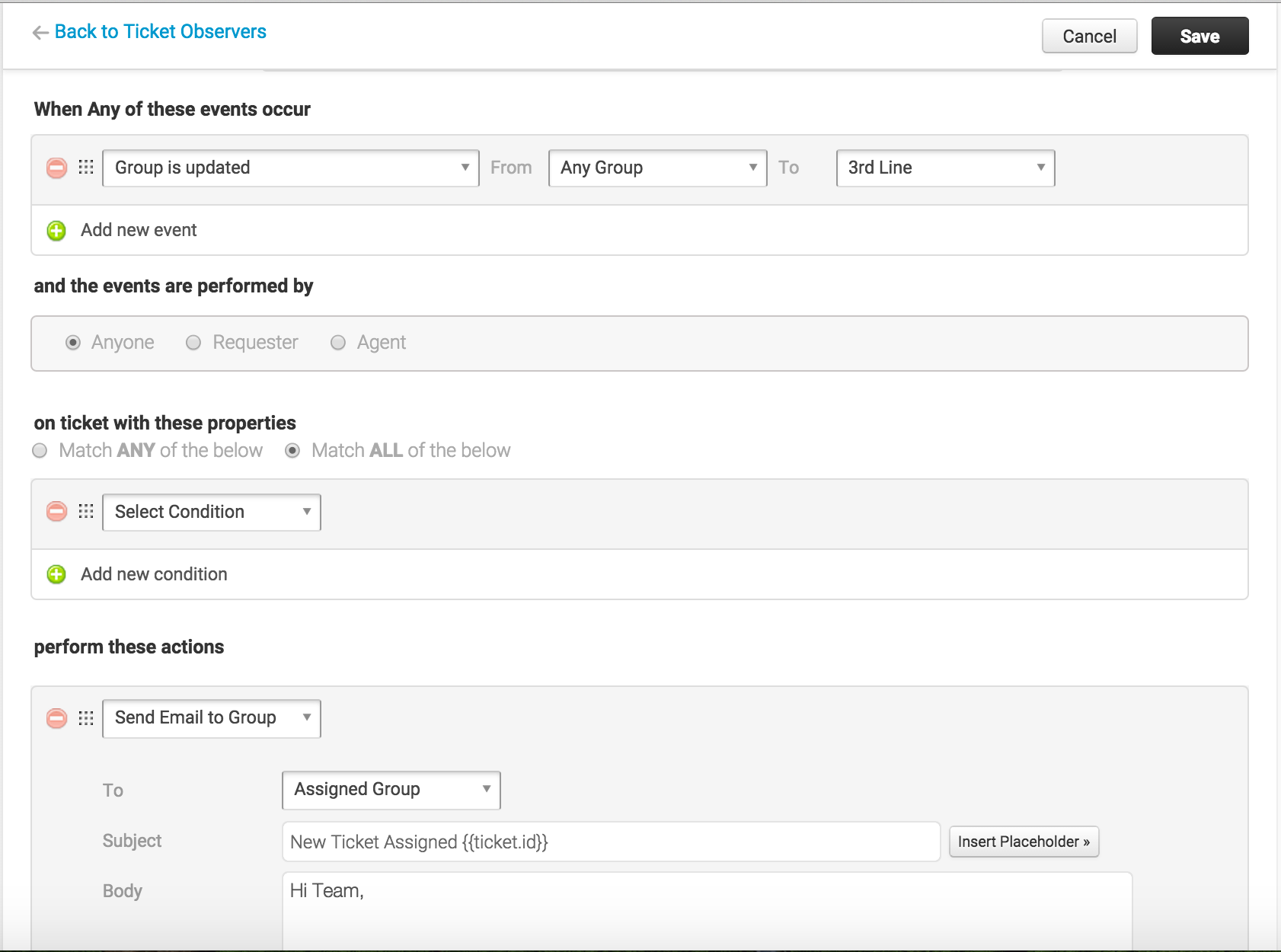1281x952 pixels.
Task: Click into the Body text area
Action: point(708,912)
